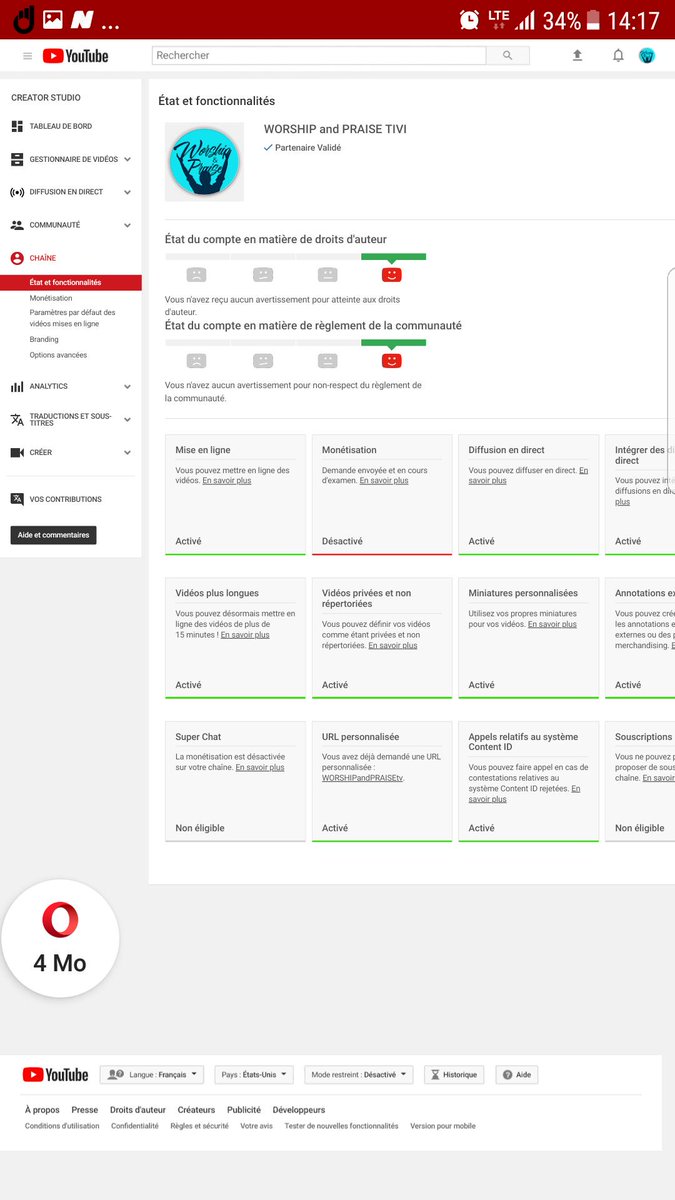
Task: Click the Communauté people icon
Action: click(17, 225)
